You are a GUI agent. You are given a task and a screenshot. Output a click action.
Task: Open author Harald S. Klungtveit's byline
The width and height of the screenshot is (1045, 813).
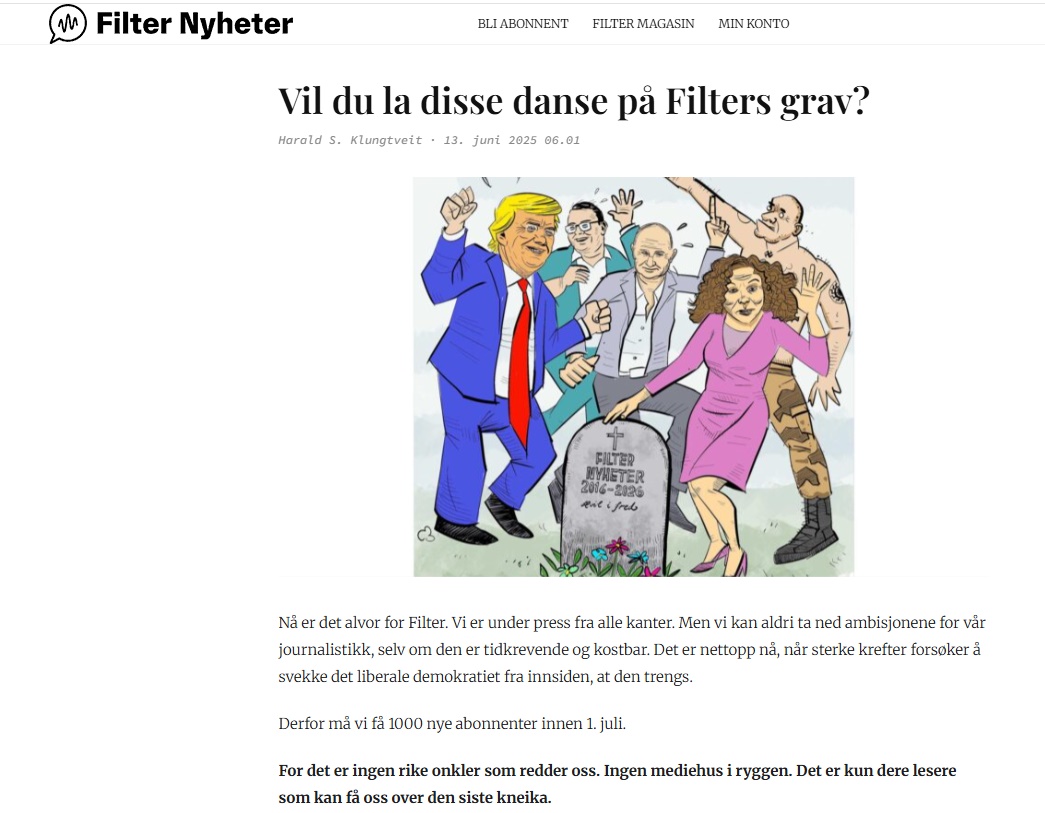(350, 140)
